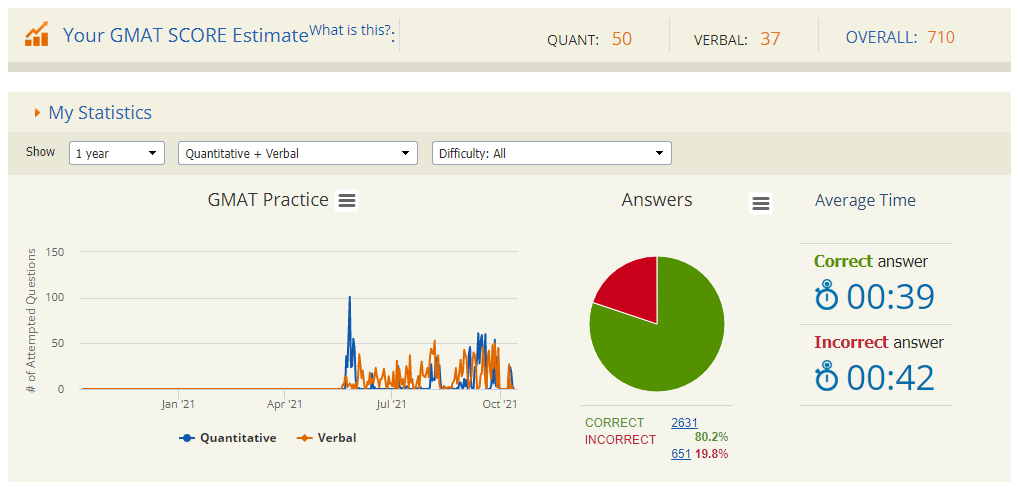Click the orange Verbal legend marker
Image resolution: width=1022 pixels, height=489 pixels.
(305, 438)
